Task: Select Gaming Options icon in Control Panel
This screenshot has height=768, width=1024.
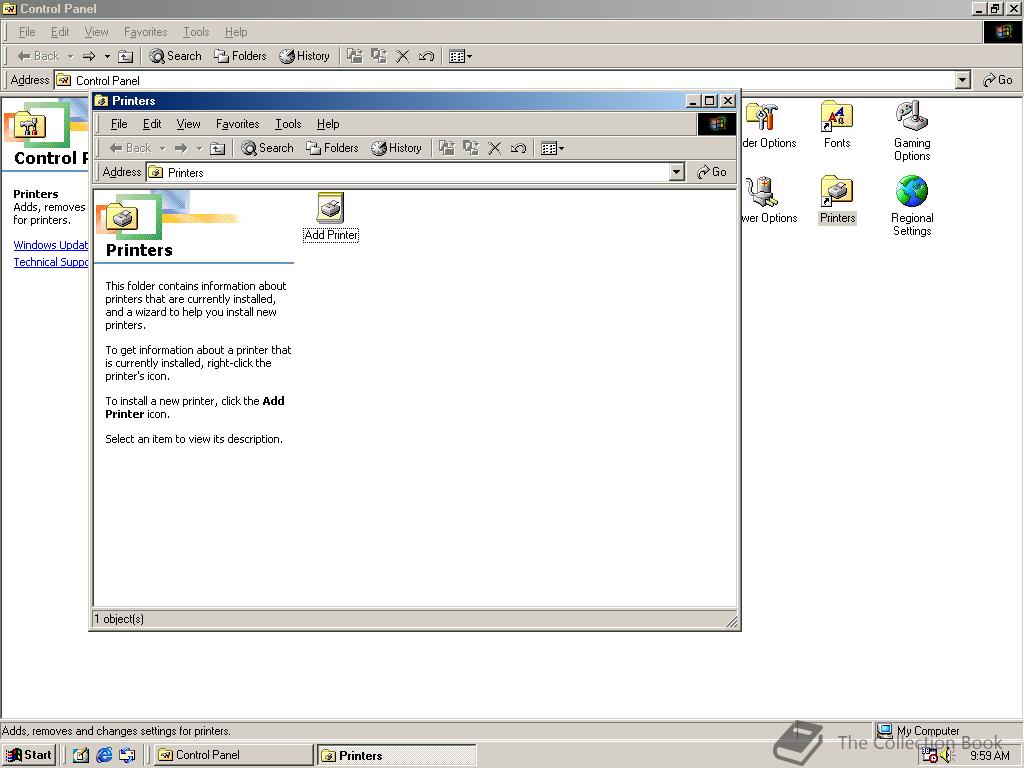Action: pyautogui.click(x=912, y=131)
